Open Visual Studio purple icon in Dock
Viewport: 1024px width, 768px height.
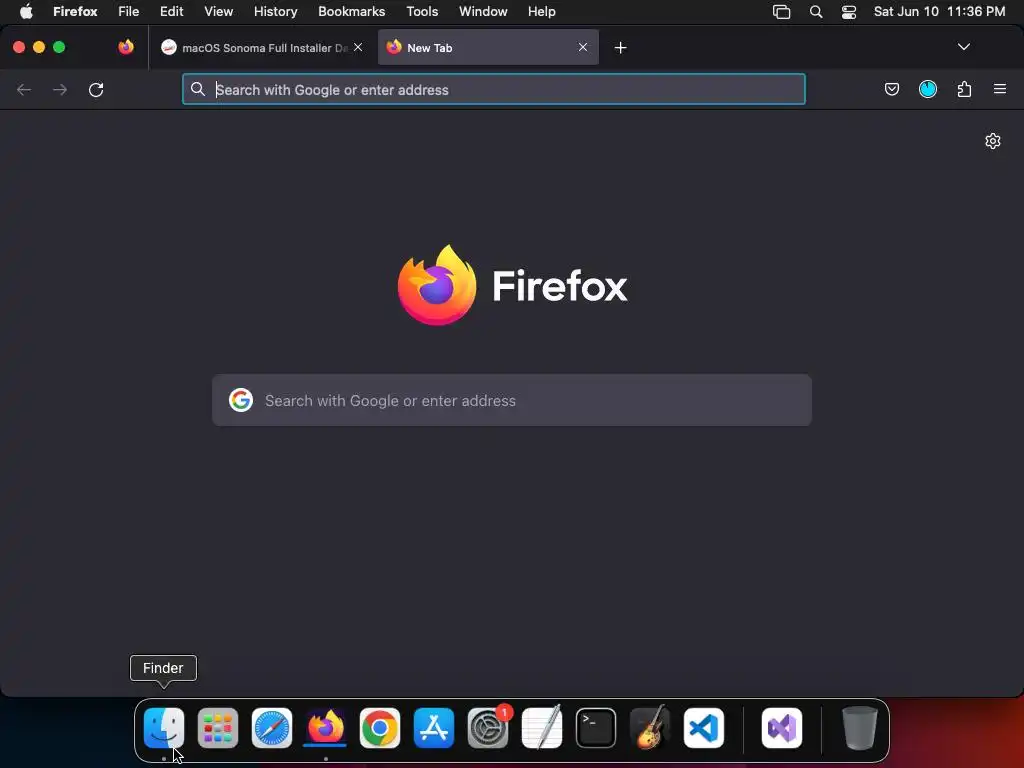[x=782, y=728]
